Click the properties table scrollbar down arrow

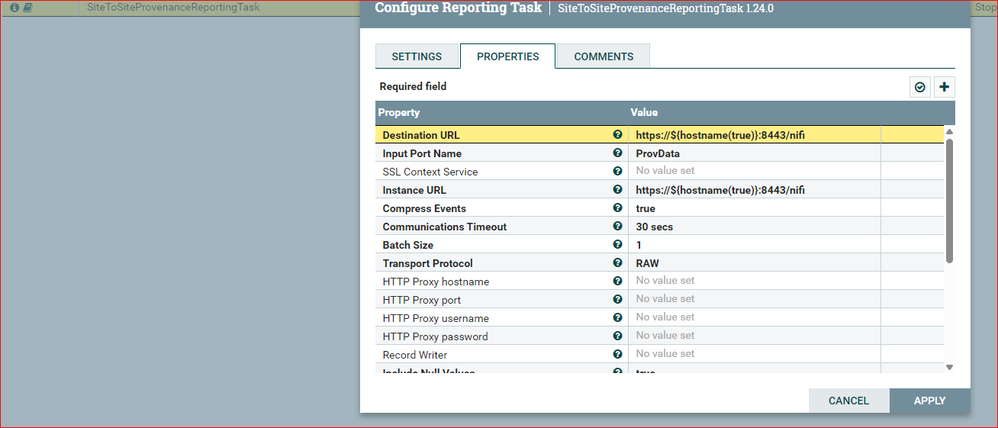[950, 367]
